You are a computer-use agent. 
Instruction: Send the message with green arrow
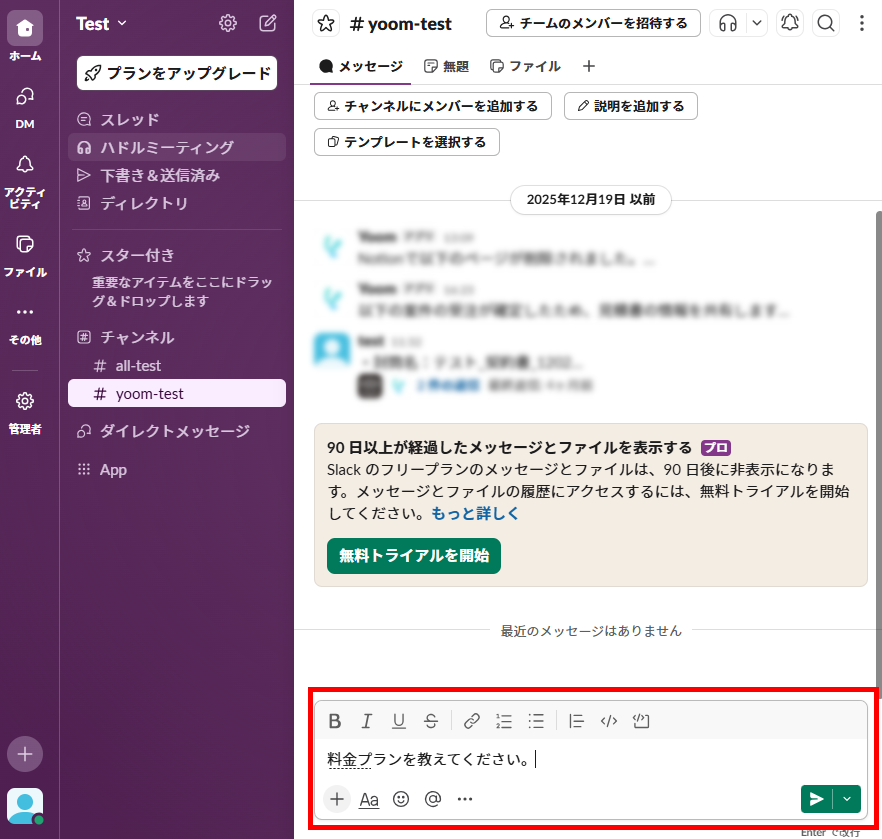click(817, 799)
